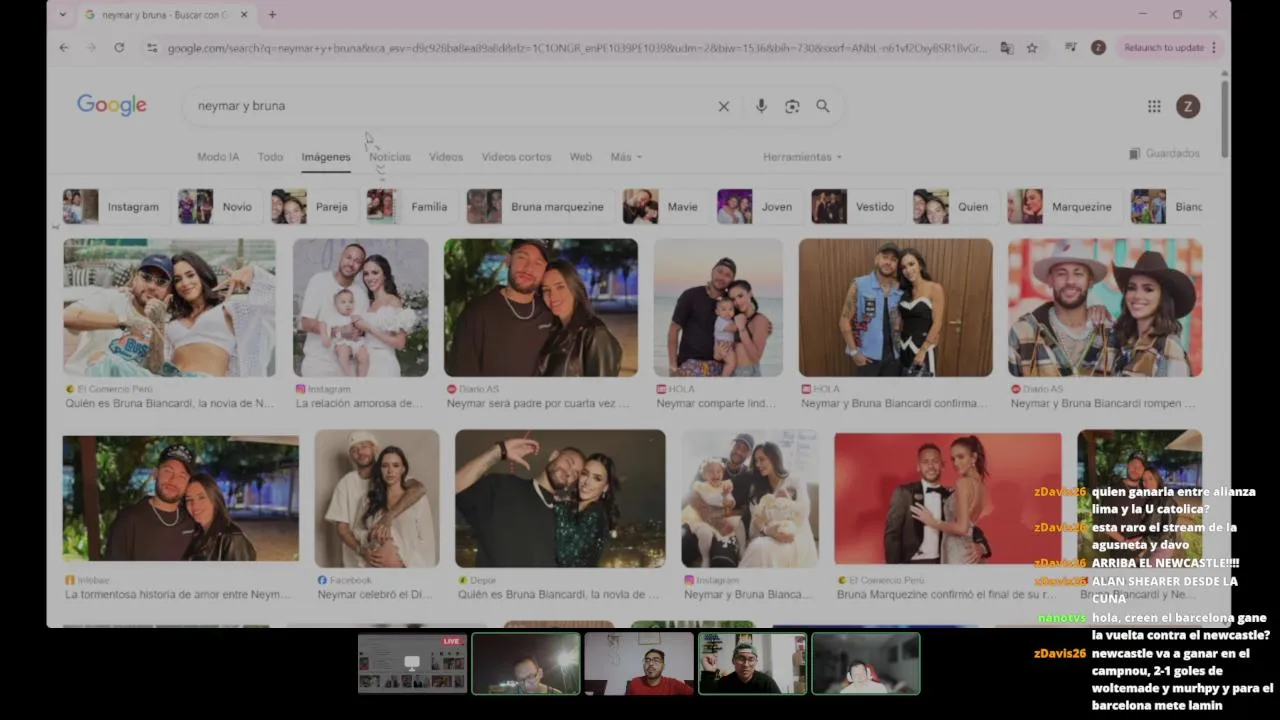This screenshot has width=1280, height=720.
Task: Switch to Todo results tab
Action: pos(270,157)
